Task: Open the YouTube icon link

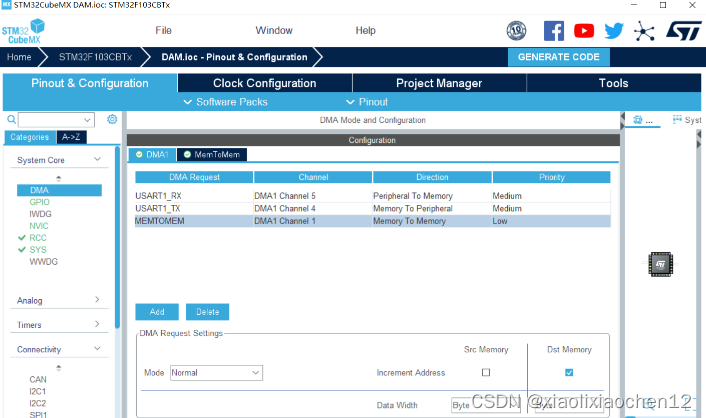Action: click(584, 31)
